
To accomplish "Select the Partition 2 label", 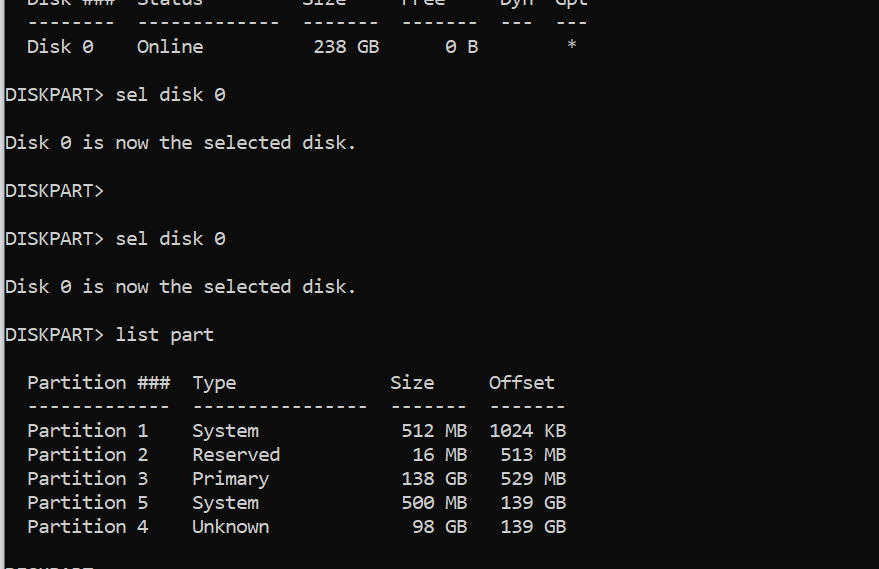I will click(87, 455).
